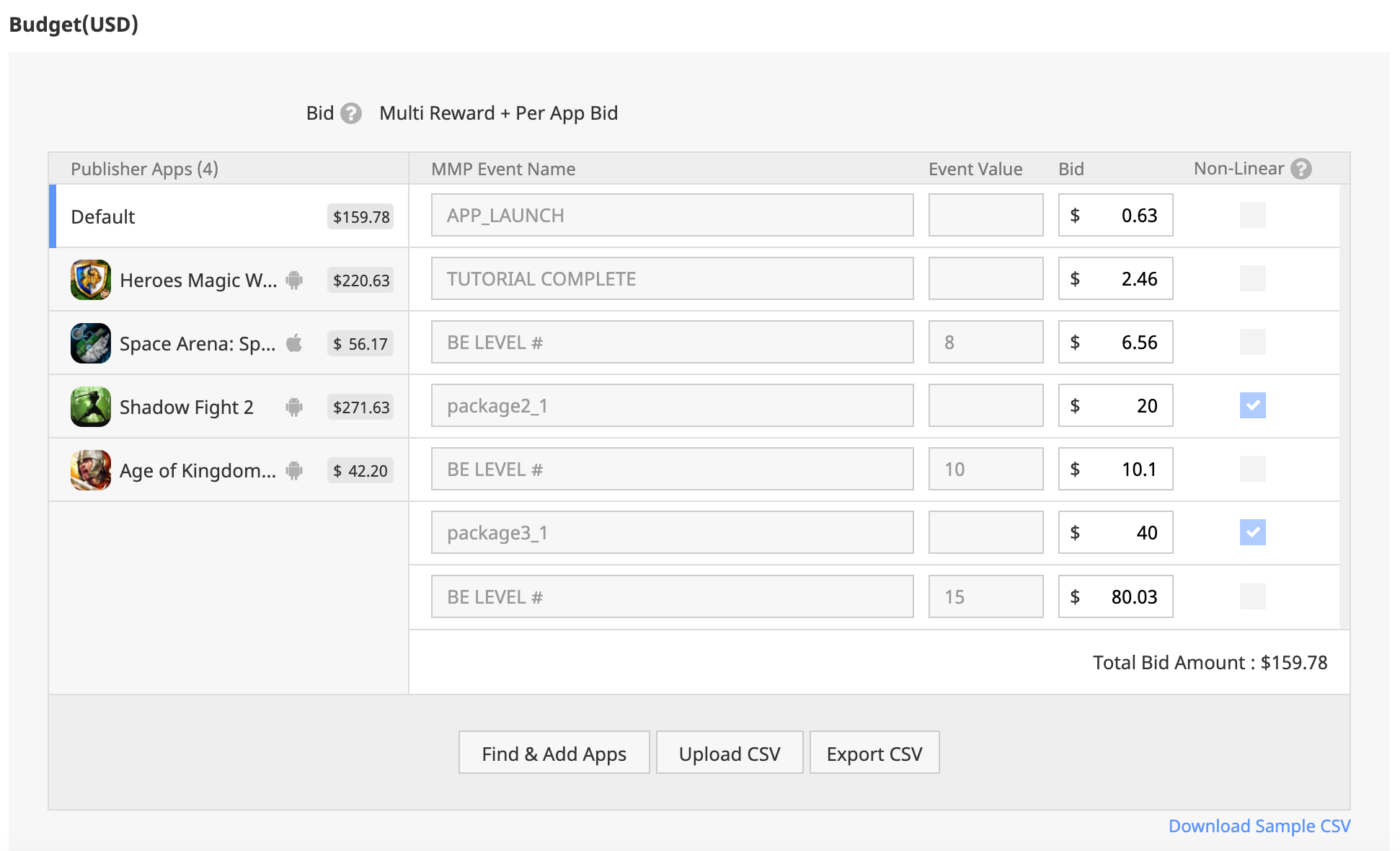1400x851 pixels.
Task: Open the Download Sample CSV link
Action: pos(1259,826)
